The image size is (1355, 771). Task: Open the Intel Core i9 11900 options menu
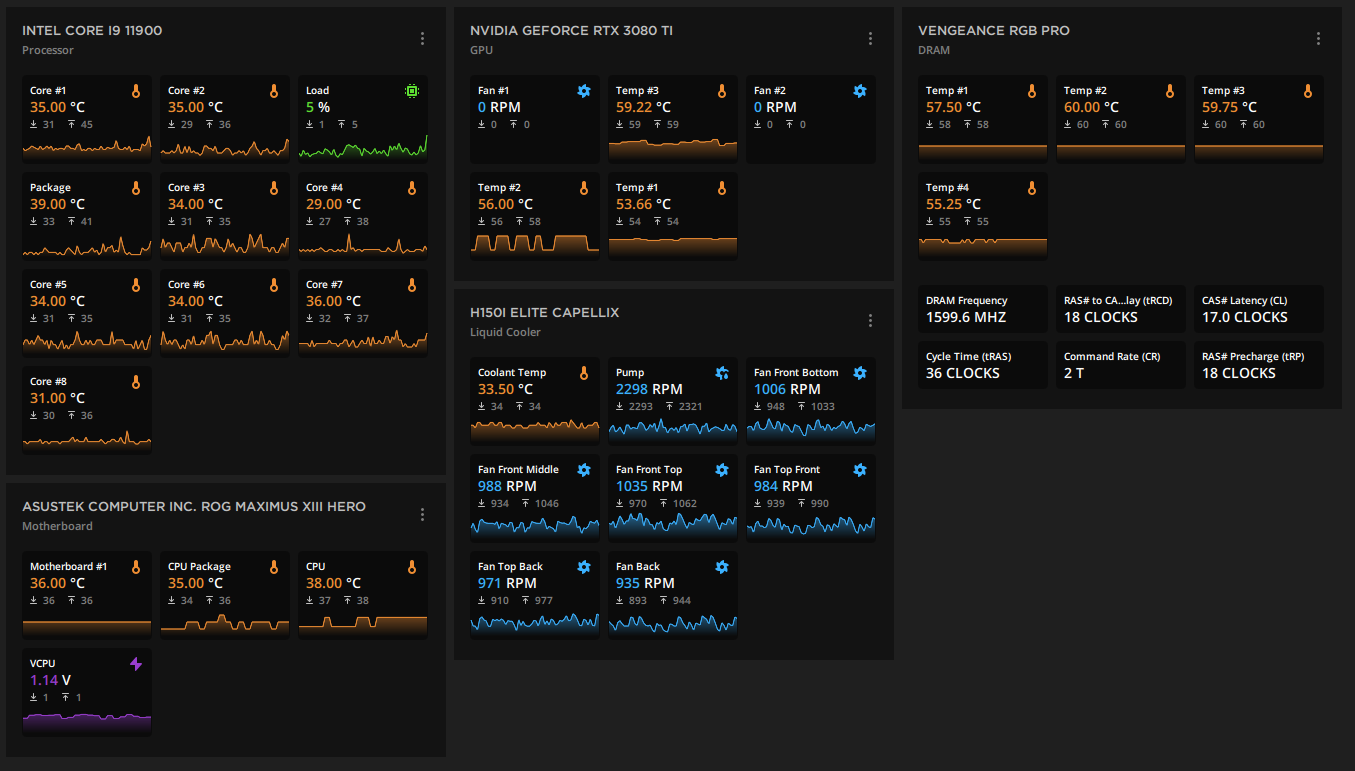(422, 39)
